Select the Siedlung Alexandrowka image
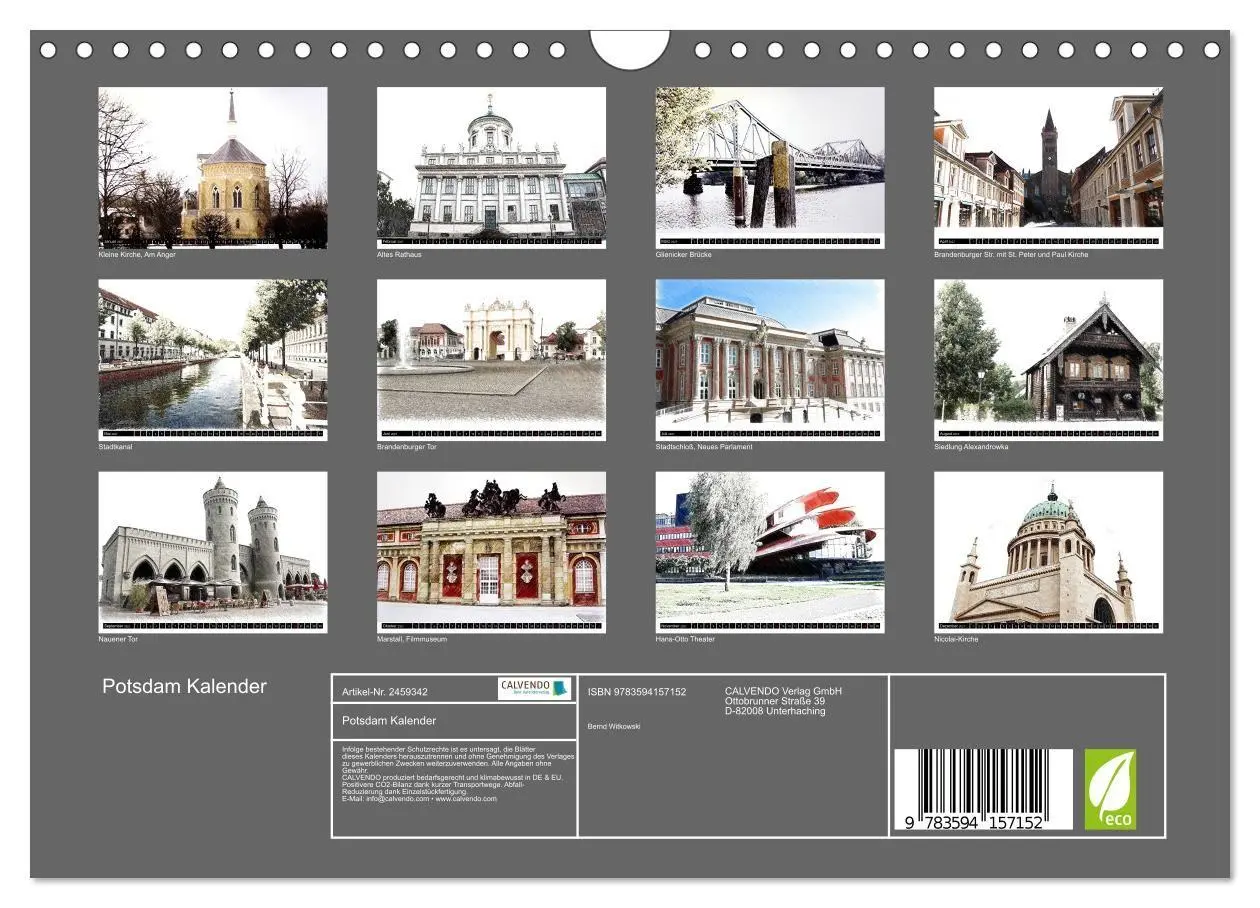Viewport: 1260px width, 908px height. tap(1049, 360)
